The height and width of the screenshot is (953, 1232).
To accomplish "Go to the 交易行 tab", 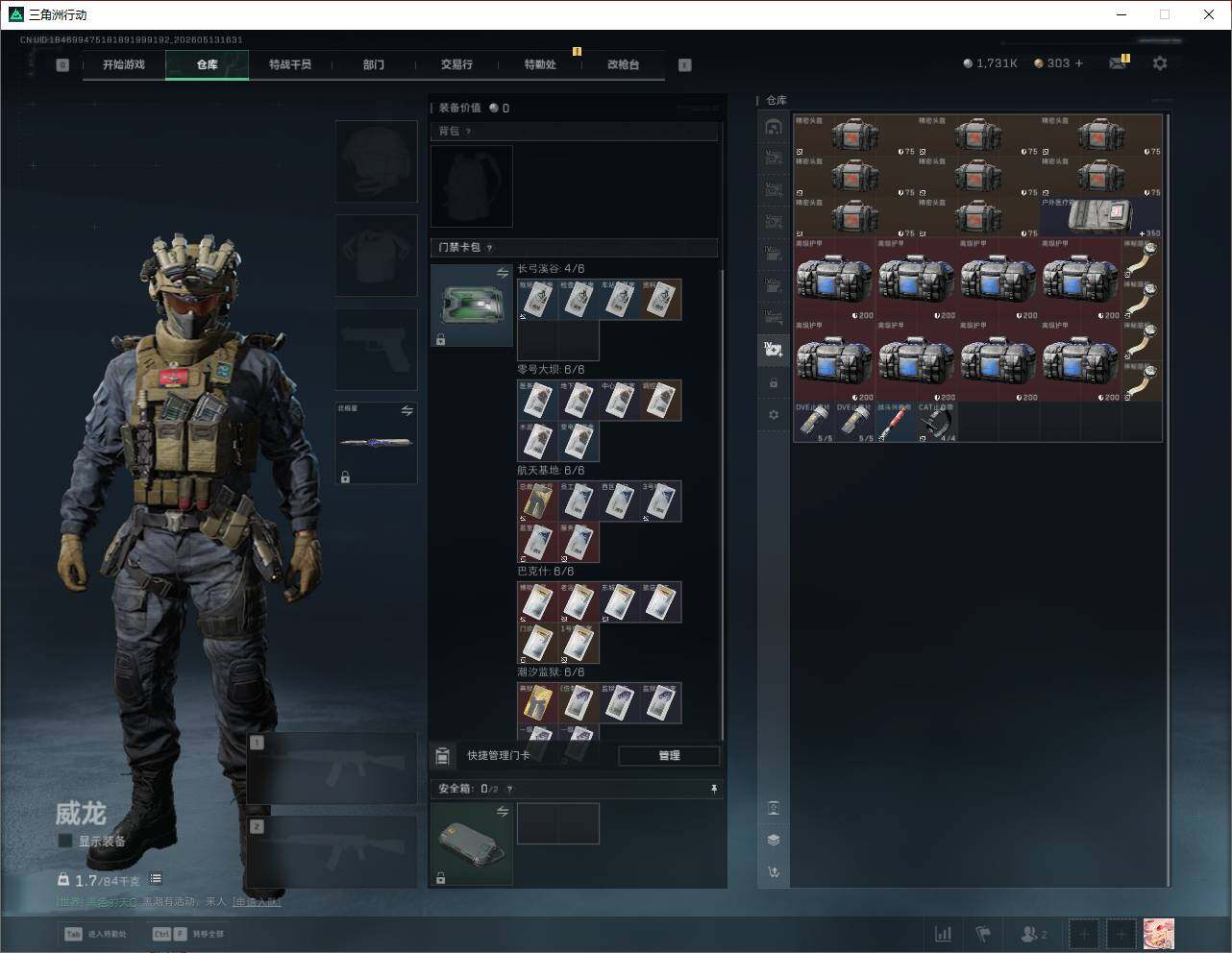I will [456, 64].
